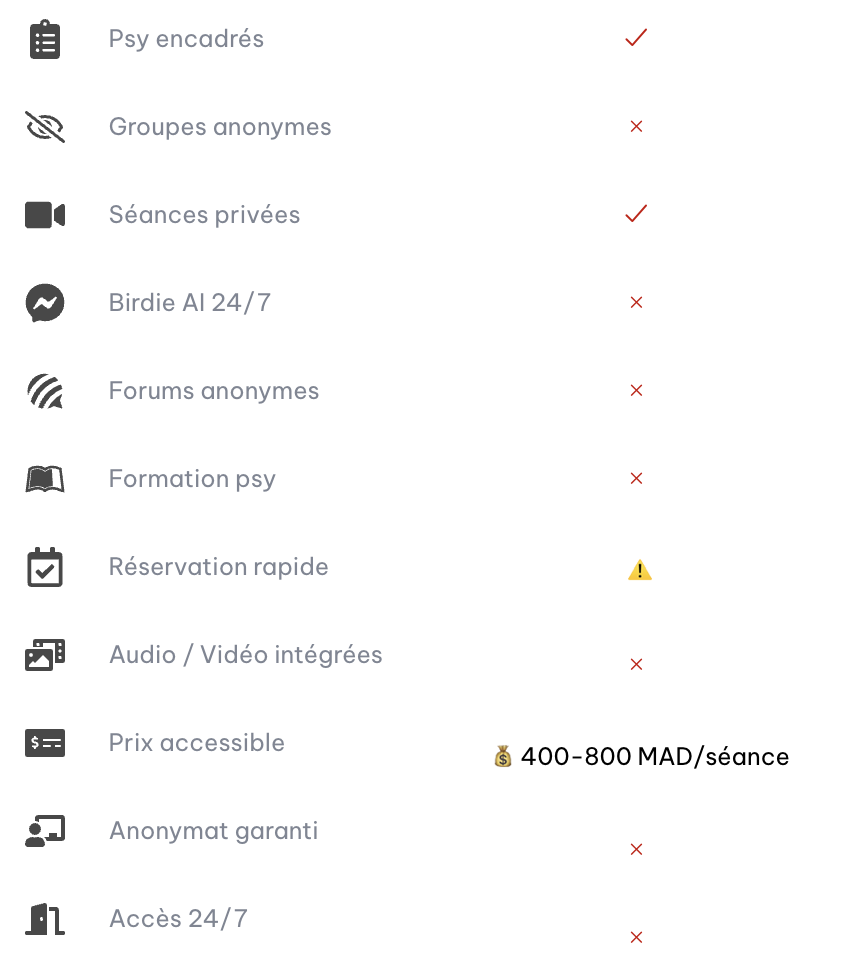Click the open book icon for Formation psy

point(45,479)
